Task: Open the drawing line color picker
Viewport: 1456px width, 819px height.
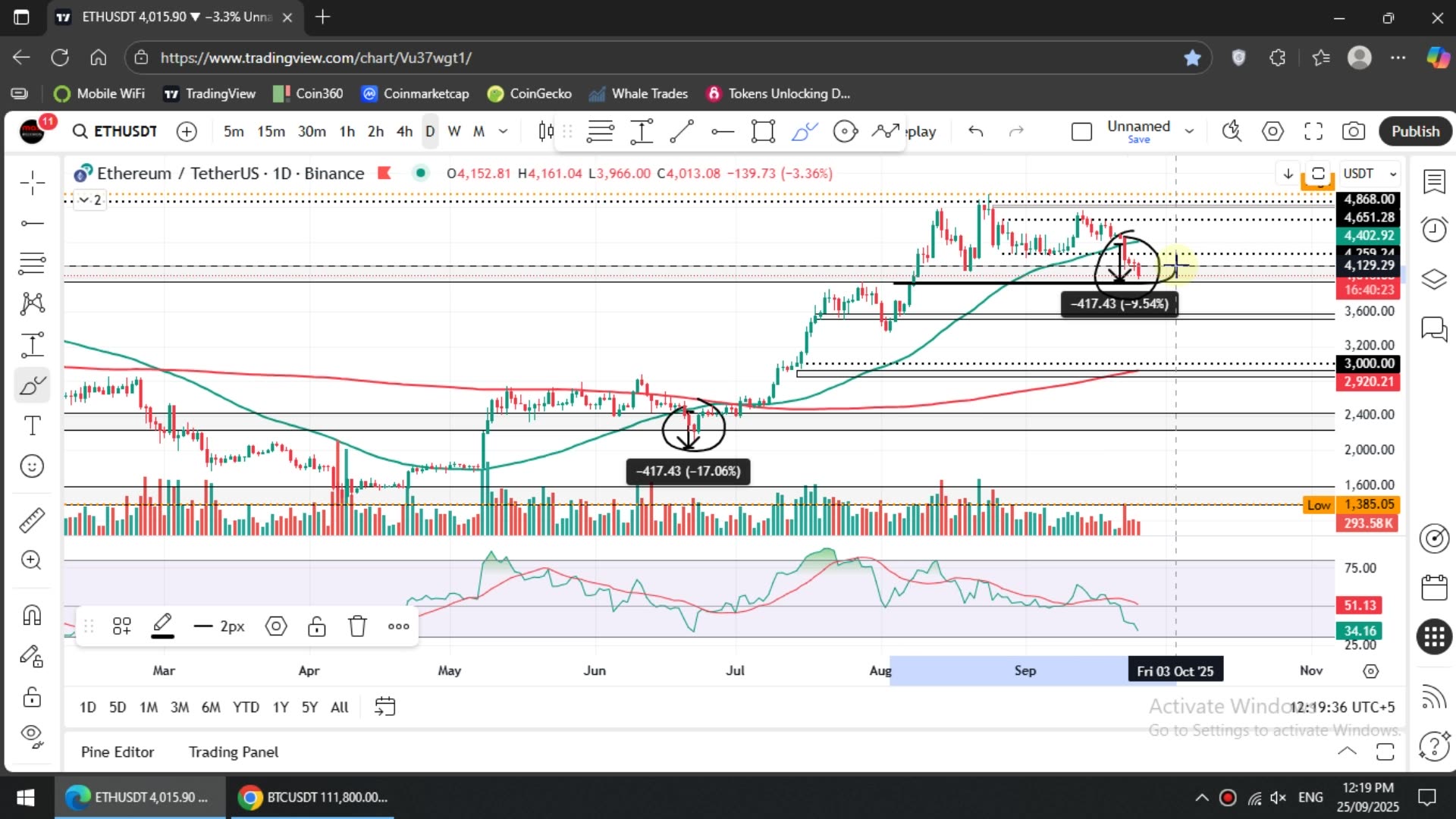Action: pyautogui.click(x=162, y=626)
